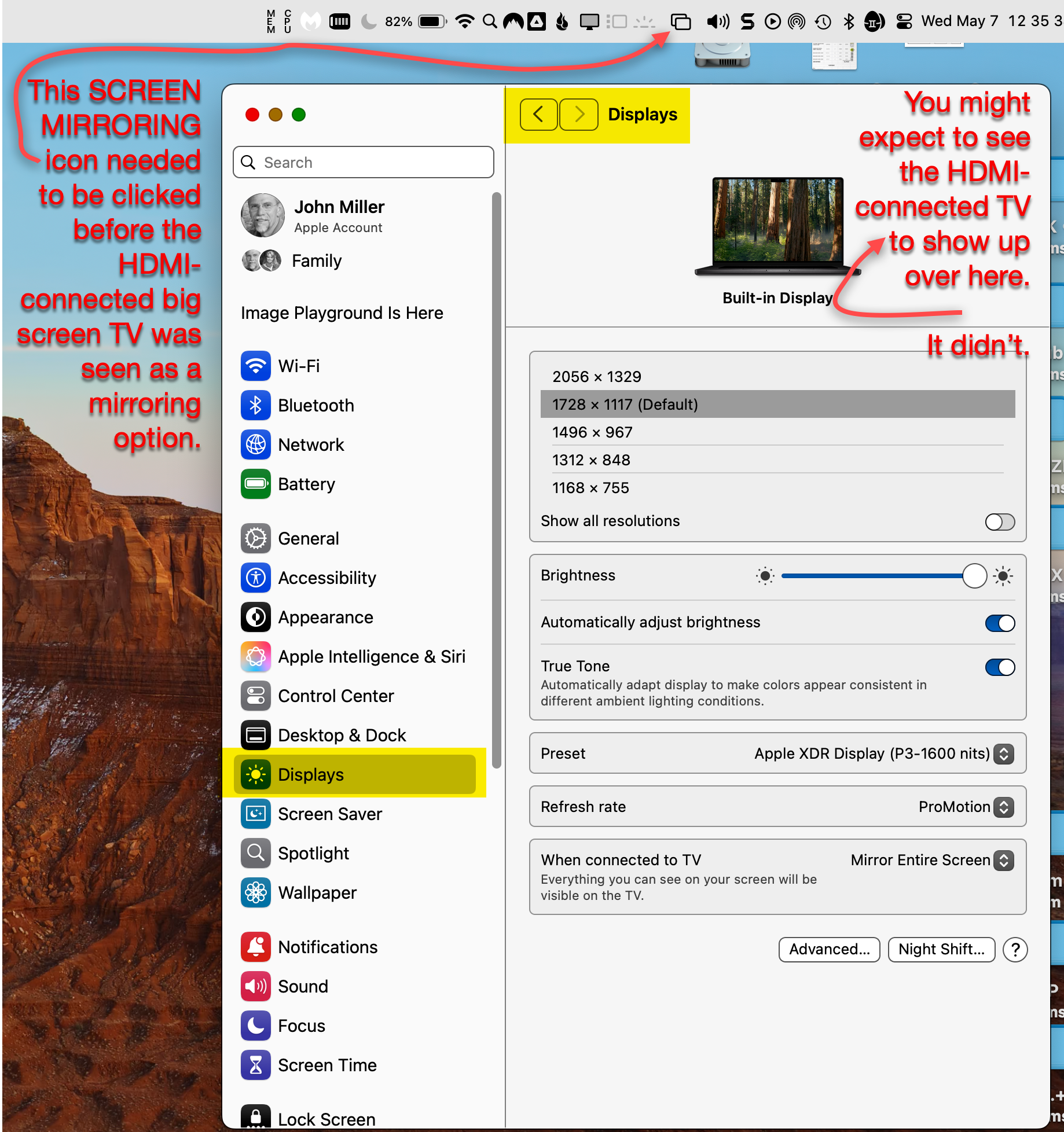Click the Screen Mirroring icon in the menu bar
The width and height of the screenshot is (1064, 1132).
(x=681, y=21)
